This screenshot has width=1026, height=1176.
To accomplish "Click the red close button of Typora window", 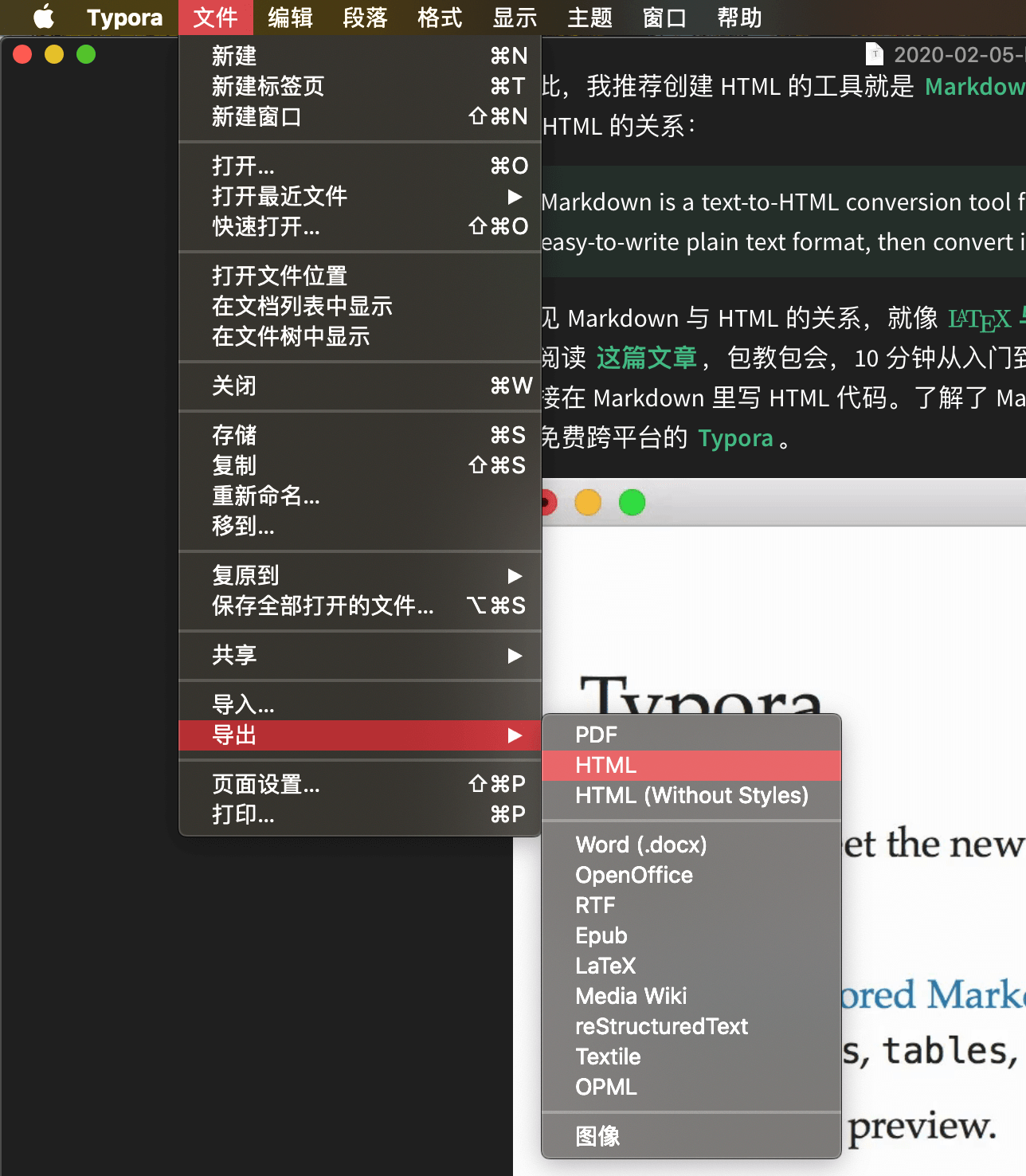I will [x=22, y=54].
